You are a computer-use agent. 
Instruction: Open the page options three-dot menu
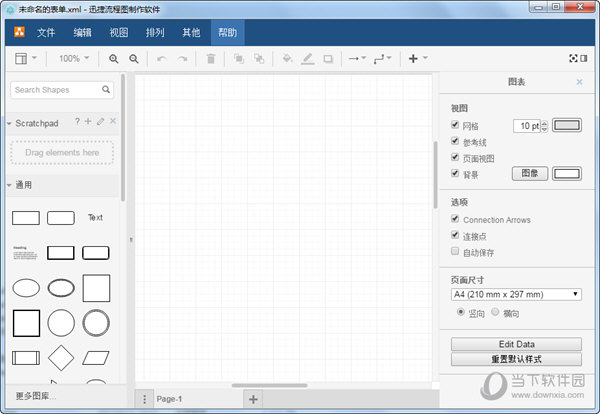[144, 399]
